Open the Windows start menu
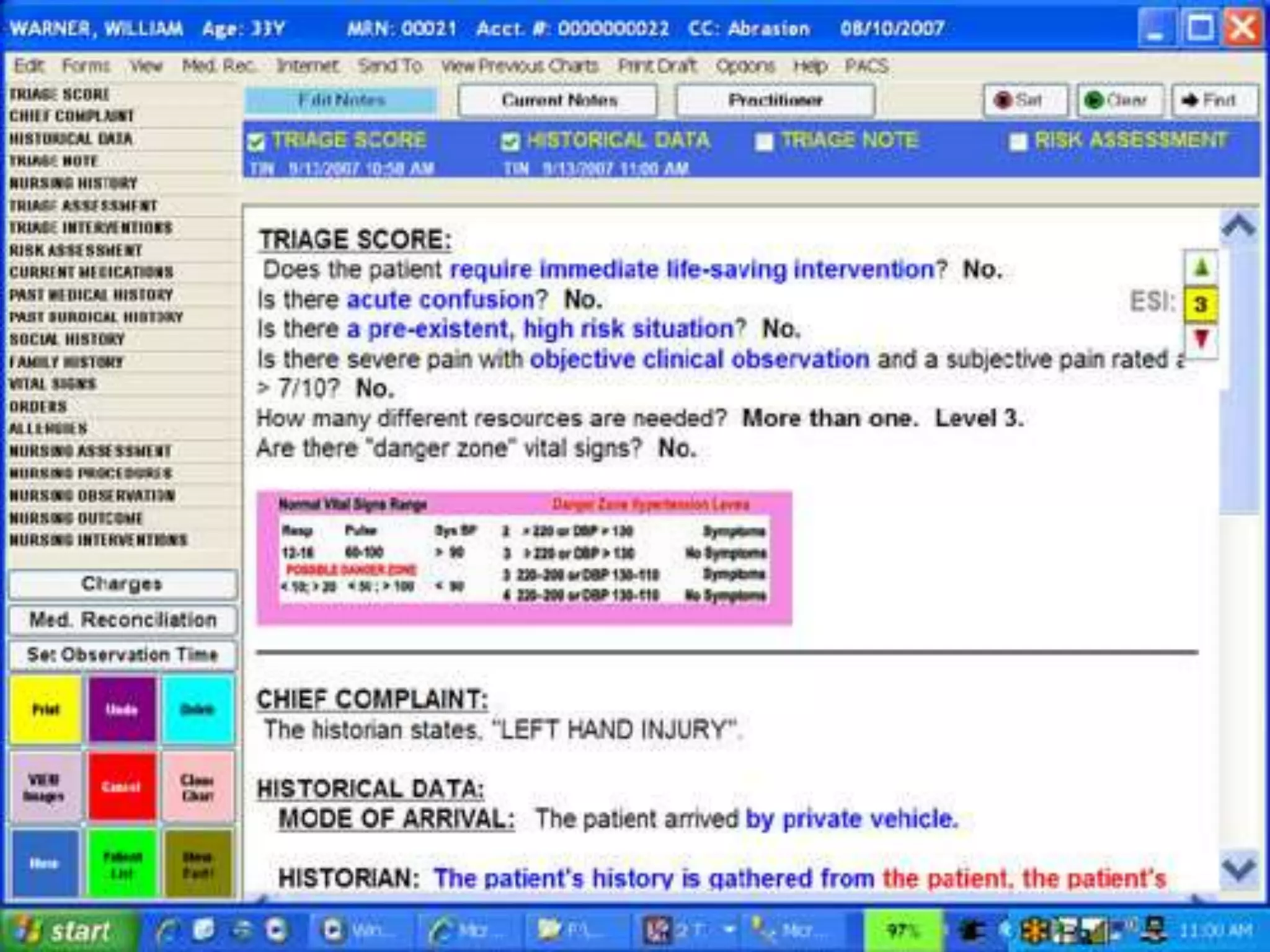 (x=67, y=931)
